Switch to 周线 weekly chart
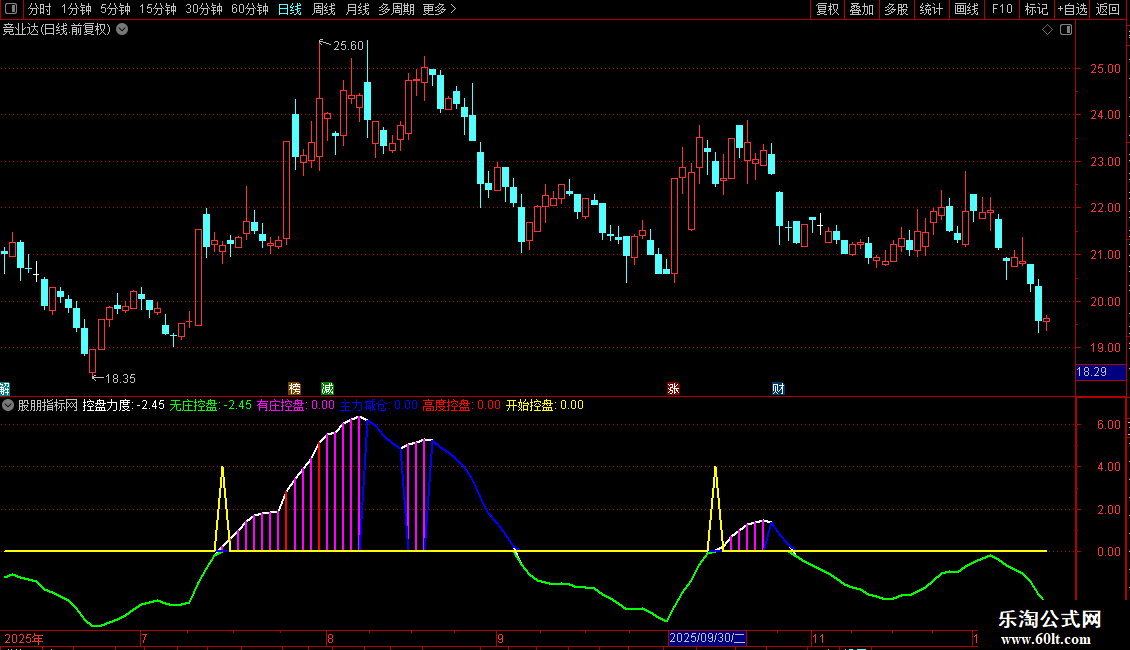 click(x=324, y=9)
